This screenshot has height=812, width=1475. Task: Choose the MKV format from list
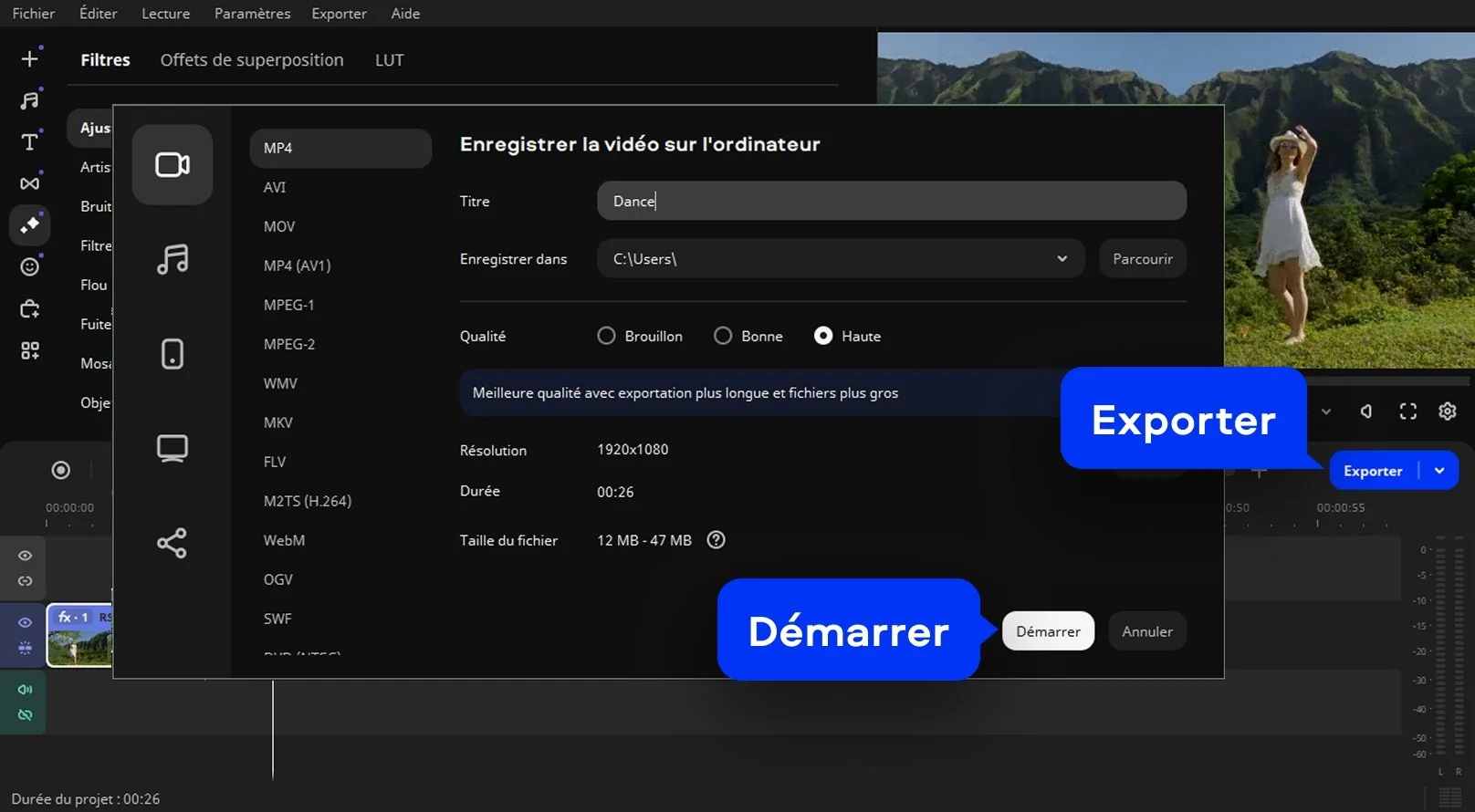(278, 422)
